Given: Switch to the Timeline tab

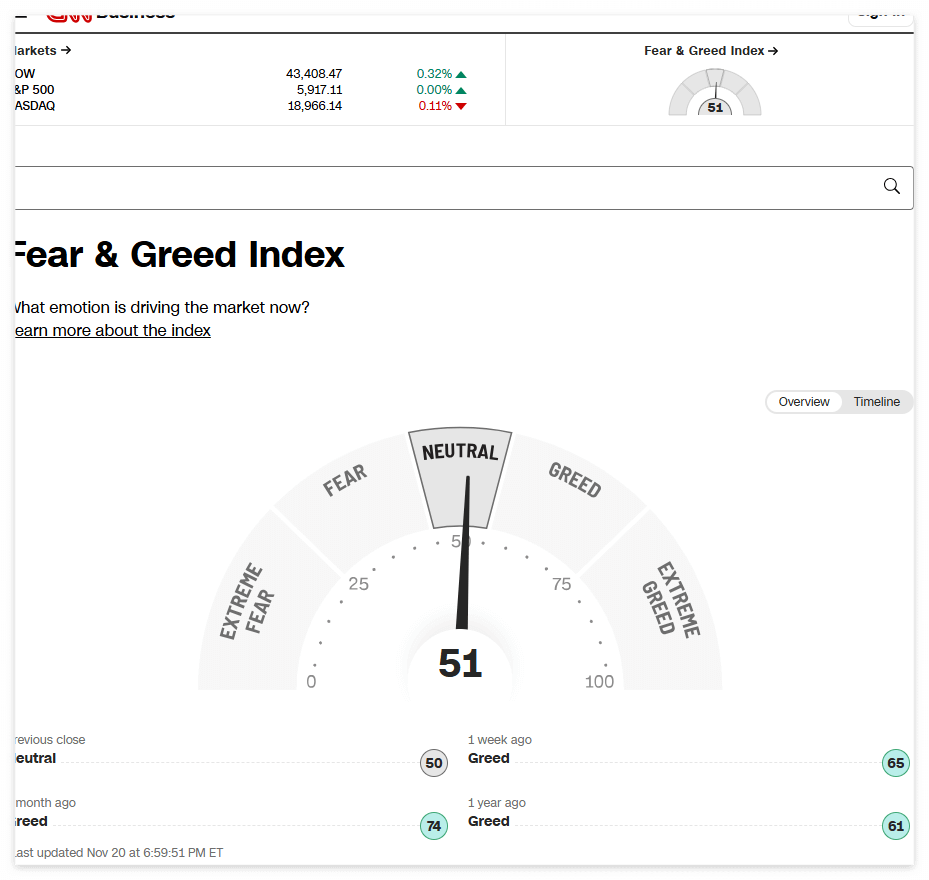Looking at the screenshot, I should pyautogui.click(x=876, y=402).
